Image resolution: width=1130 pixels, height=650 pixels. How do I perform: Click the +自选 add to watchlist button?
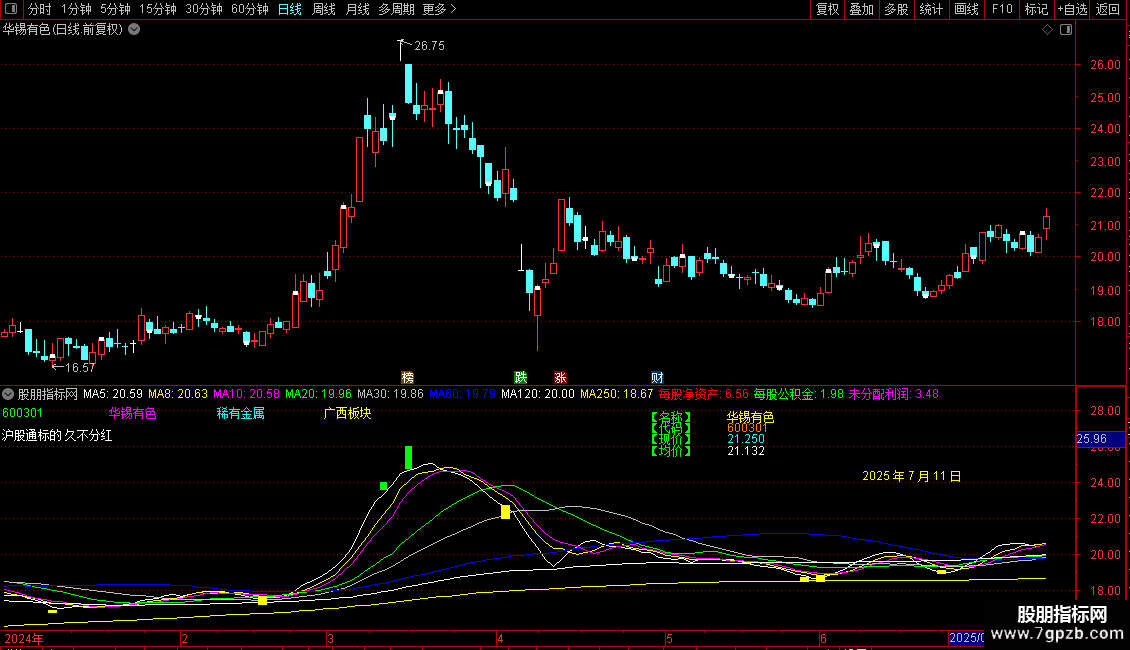pyautogui.click(x=1072, y=10)
